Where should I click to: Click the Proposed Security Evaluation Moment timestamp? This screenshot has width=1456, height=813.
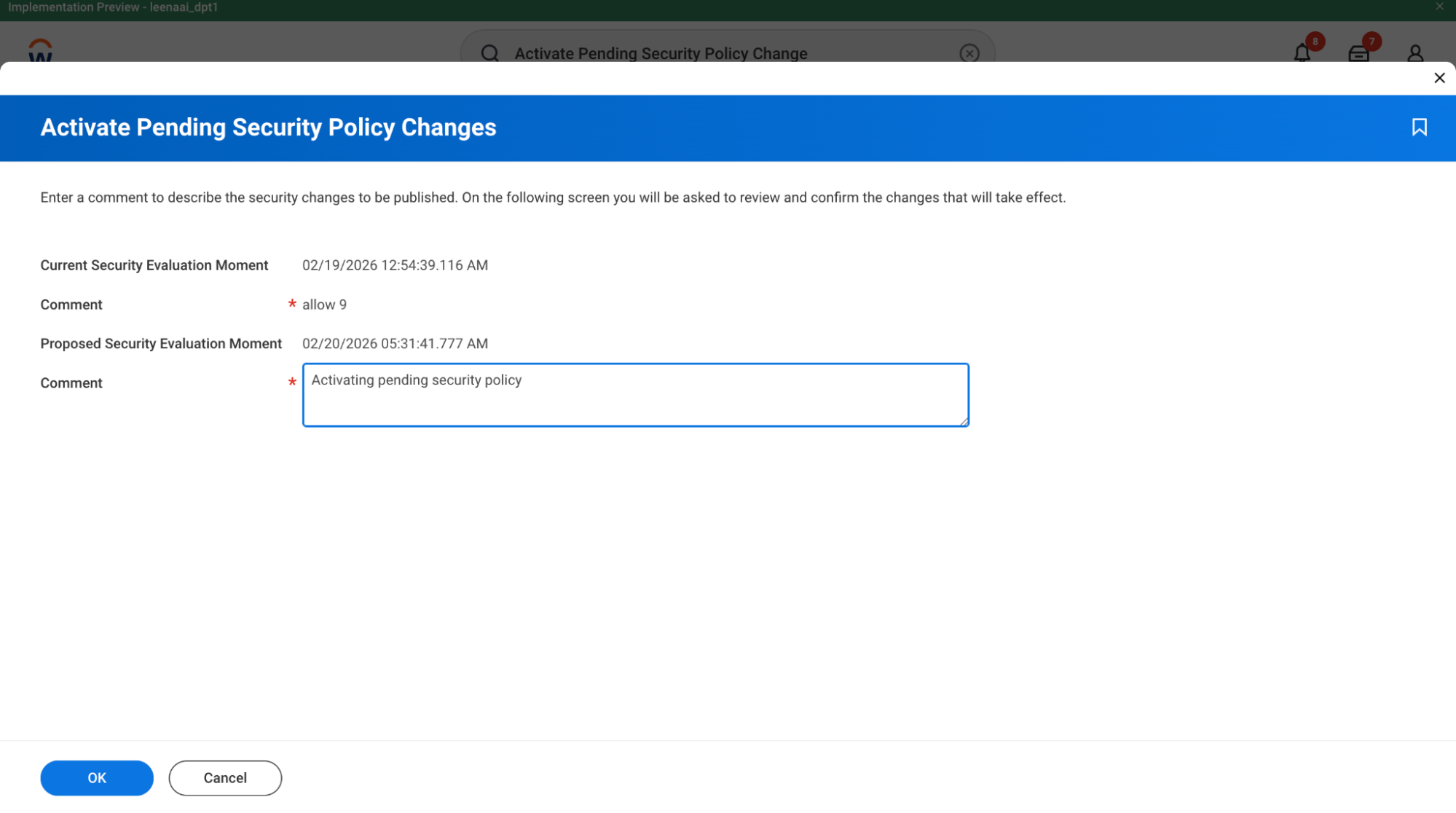point(395,344)
